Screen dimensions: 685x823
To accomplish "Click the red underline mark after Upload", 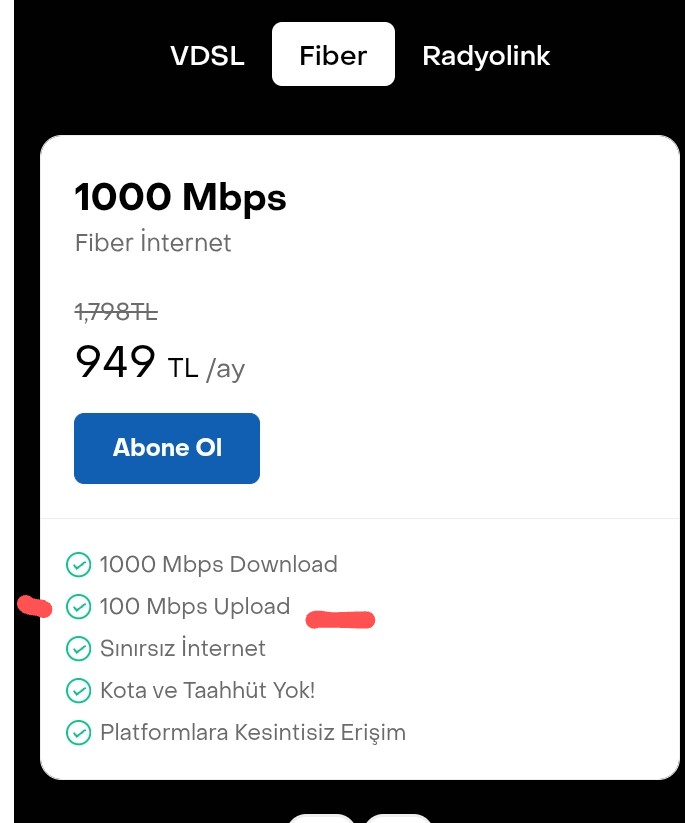I will 340,619.
